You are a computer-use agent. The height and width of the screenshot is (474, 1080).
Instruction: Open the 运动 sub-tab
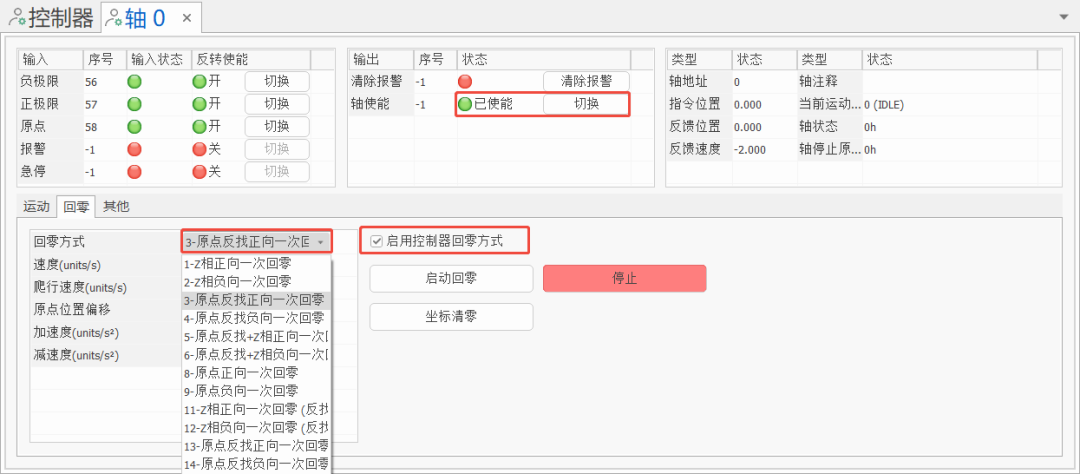pos(37,205)
